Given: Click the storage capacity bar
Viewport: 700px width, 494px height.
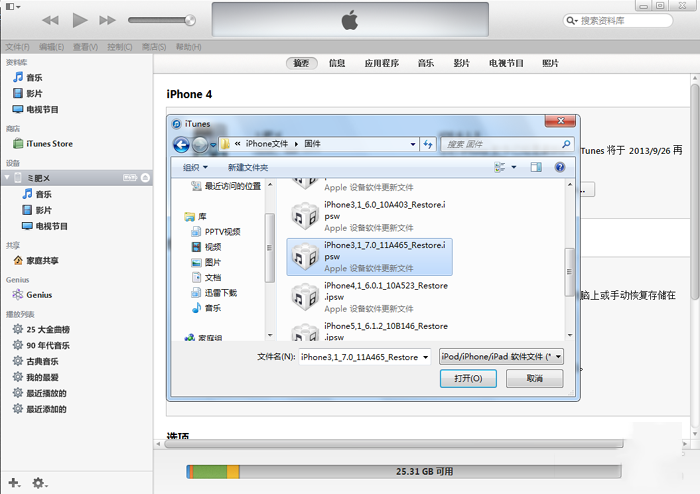Looking at the screenshot, I should (x=404, y=472).
